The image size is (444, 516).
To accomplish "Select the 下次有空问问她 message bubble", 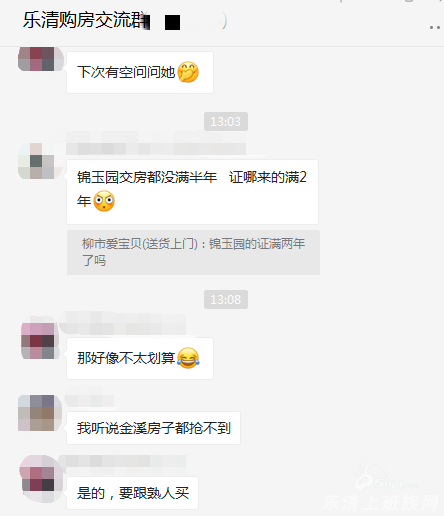I will (x=140, y=72).
